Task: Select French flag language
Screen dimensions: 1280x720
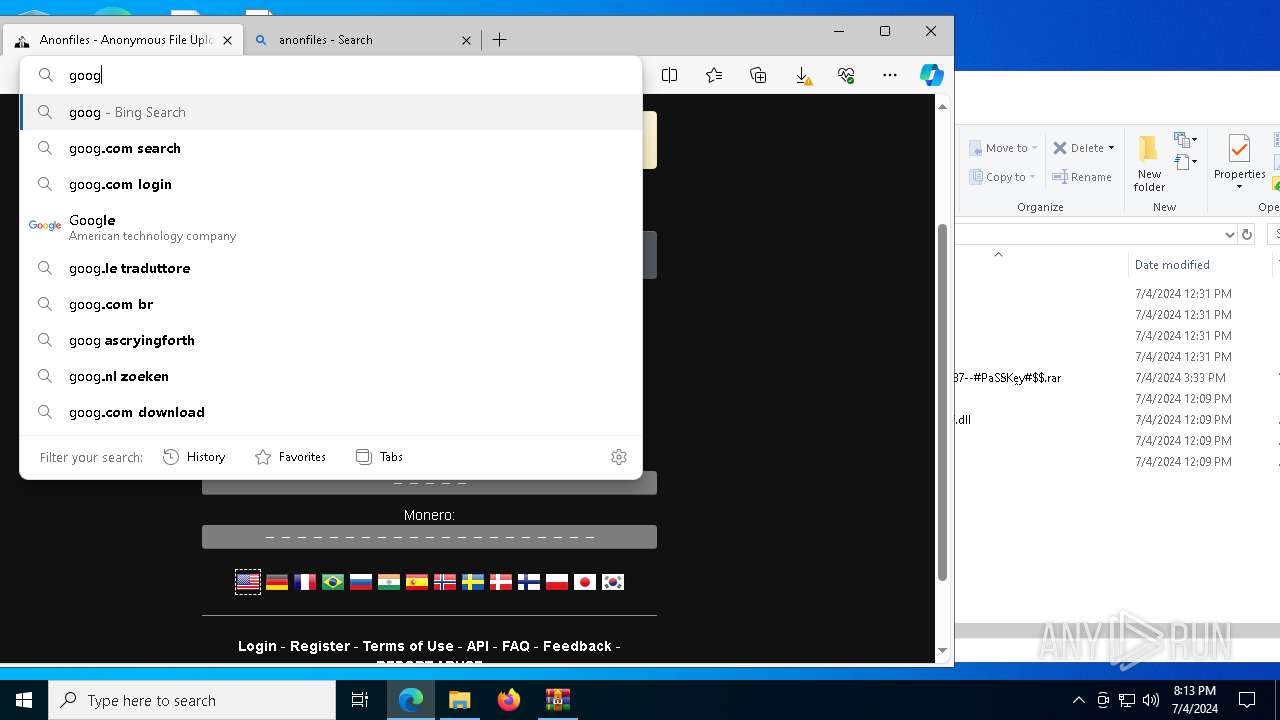Action: 305,582
